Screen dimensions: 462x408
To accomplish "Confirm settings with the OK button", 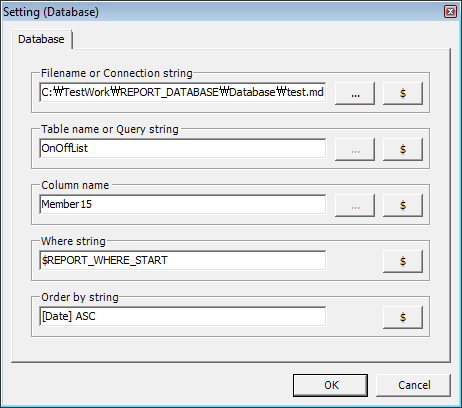I will coord(331,385).
